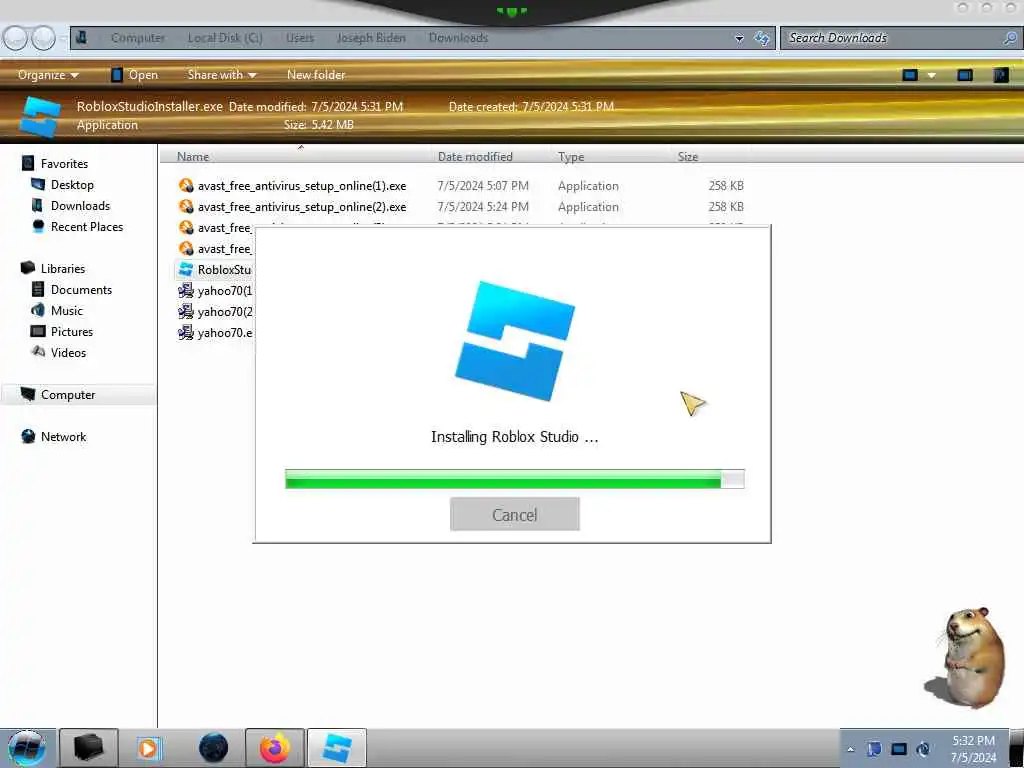
Task: Open the Organize menu
Action: (48, 75)
